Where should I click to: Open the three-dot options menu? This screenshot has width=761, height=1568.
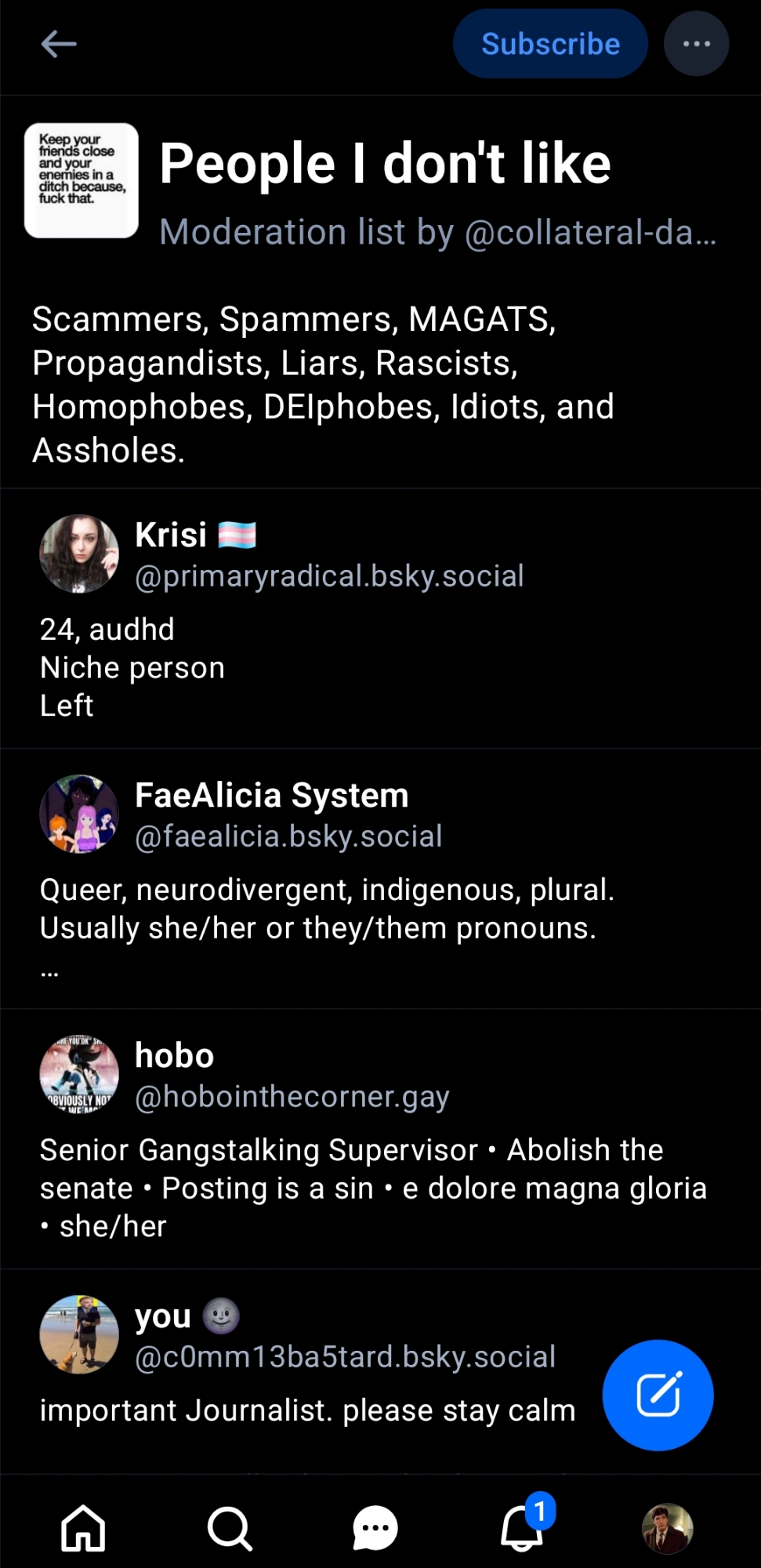[x=696, y=44]
